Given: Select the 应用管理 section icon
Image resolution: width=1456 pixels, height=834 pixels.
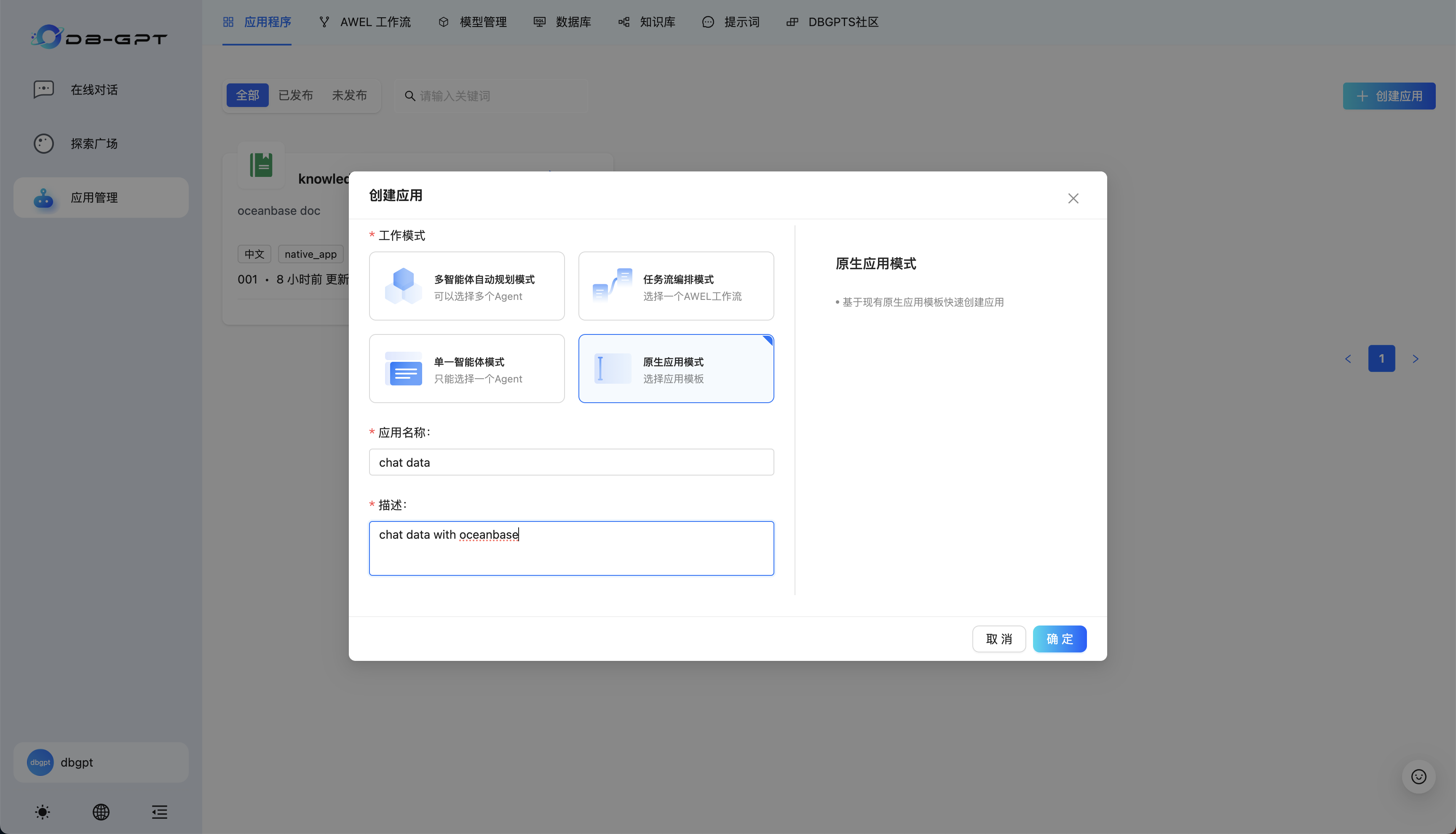Looking at the screenshot, I should 43,198.
